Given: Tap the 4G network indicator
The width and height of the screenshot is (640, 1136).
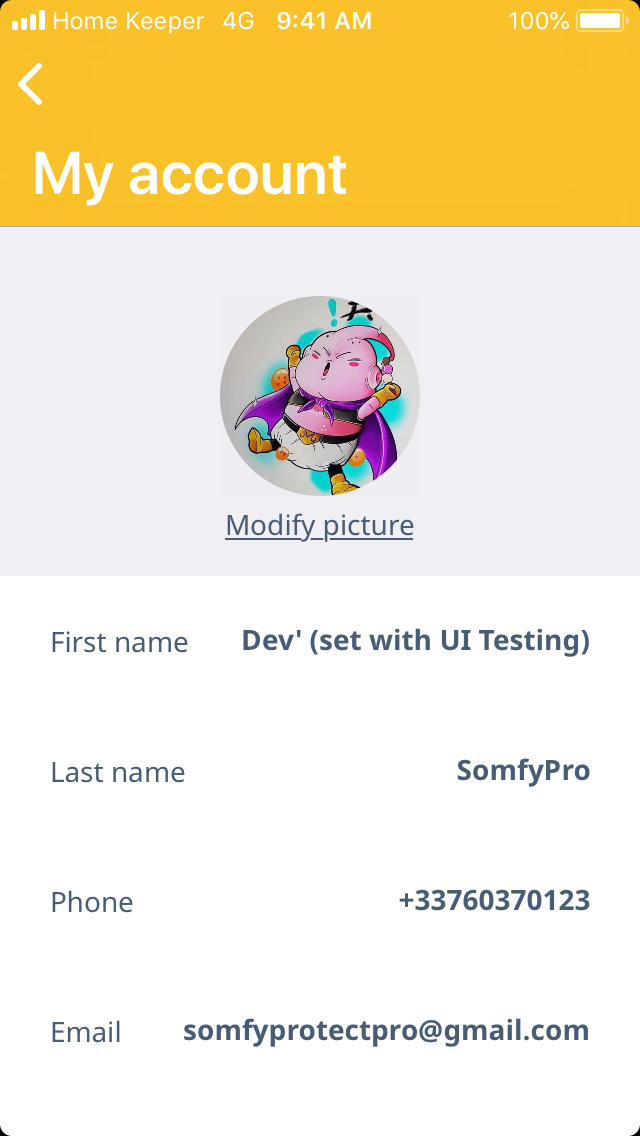Looking at the screenshot, I should (x=238, y=21).
